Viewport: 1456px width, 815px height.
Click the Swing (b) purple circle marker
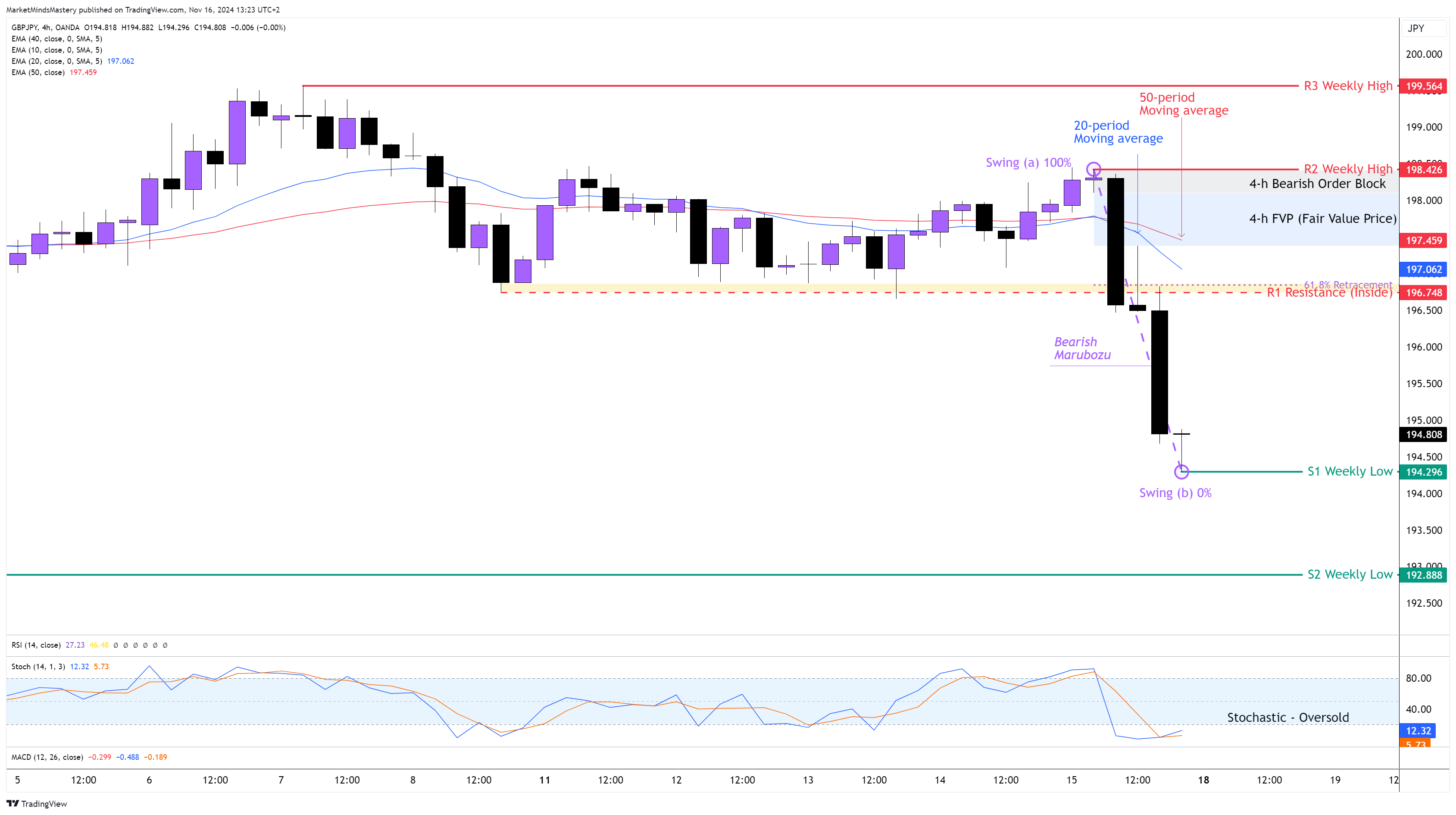(1181, 471)
